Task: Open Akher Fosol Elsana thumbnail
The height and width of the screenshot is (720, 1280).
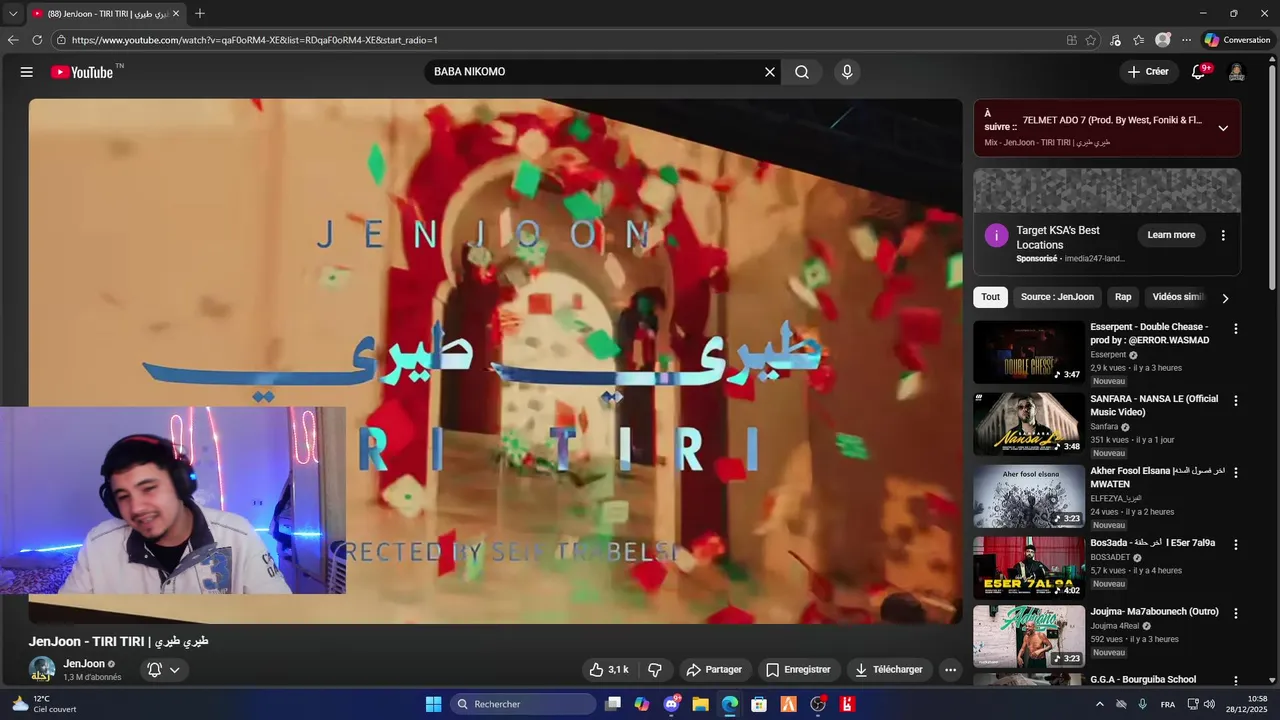Action: [1029, 496]
